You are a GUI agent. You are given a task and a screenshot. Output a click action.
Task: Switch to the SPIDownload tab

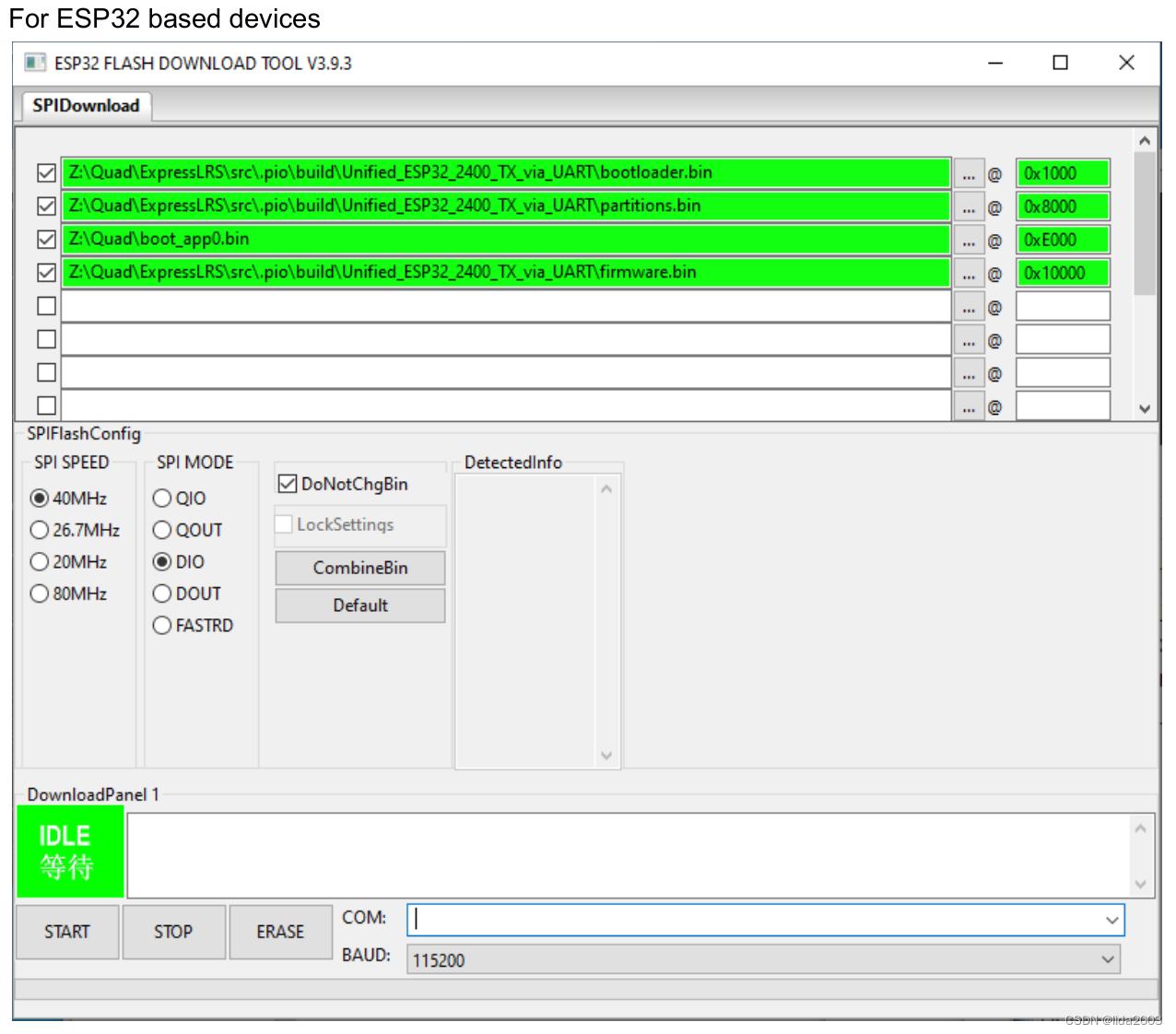86,106
